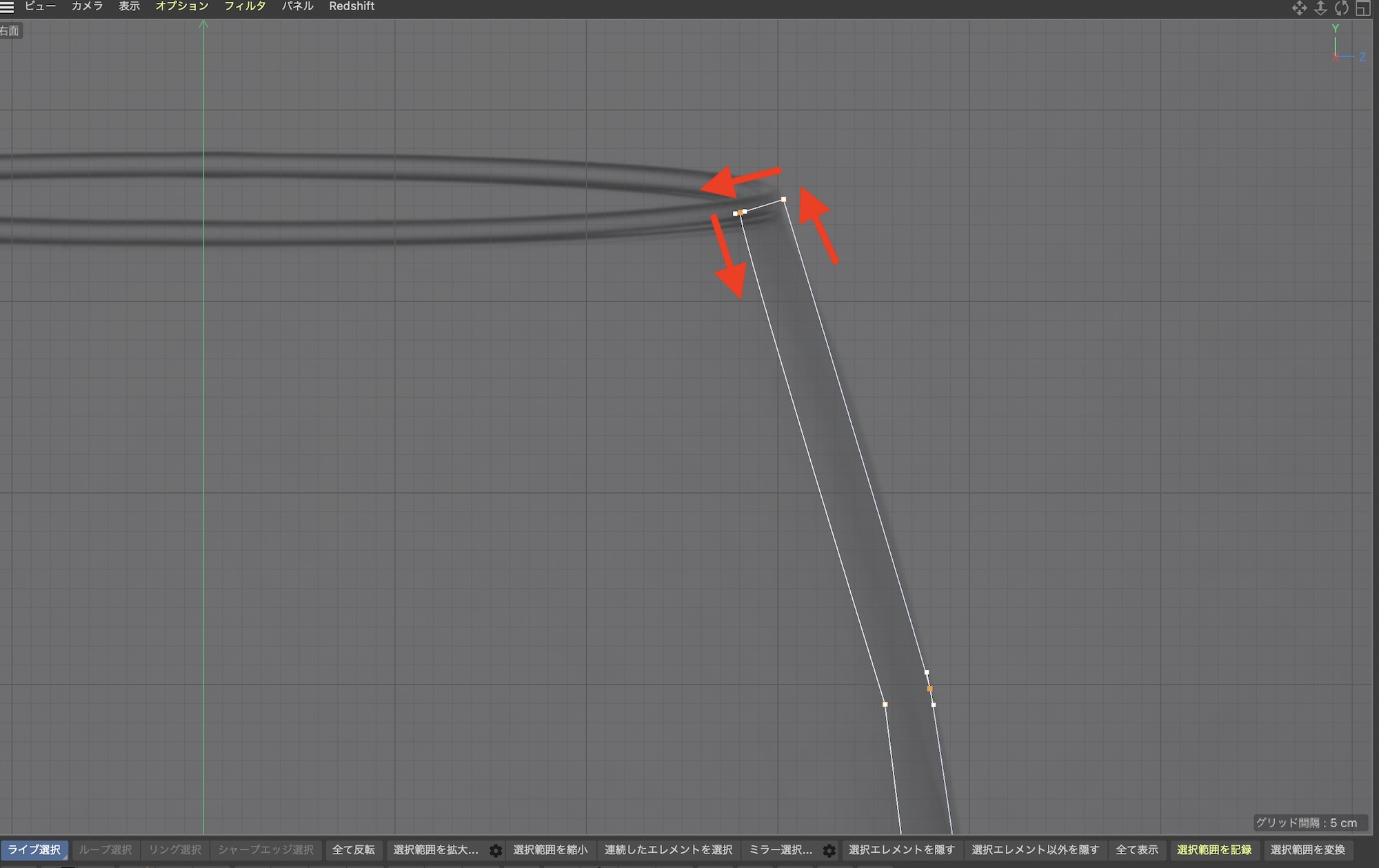Open settings gear next to 選択範囲を拡大
The width and height of the screenshot is (1379, 868).
tap(496, 851)
